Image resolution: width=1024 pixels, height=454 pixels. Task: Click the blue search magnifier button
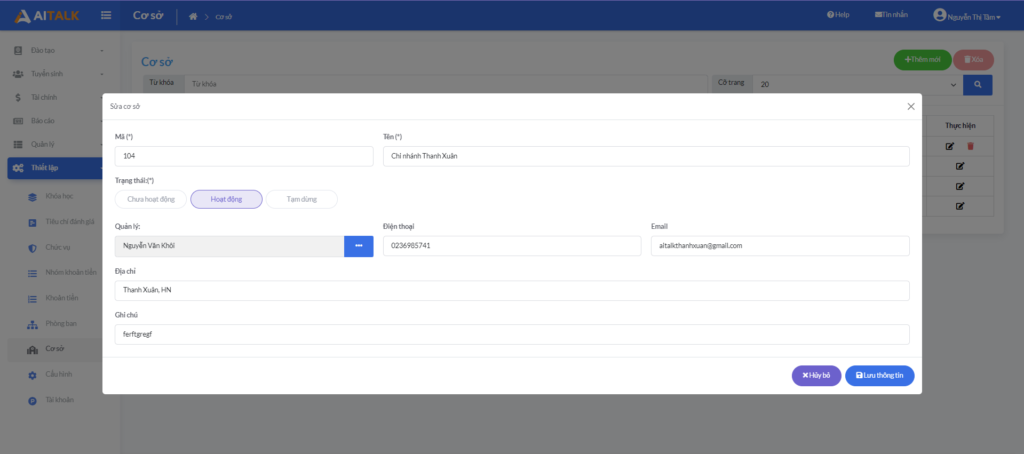(x=977, y=85)
